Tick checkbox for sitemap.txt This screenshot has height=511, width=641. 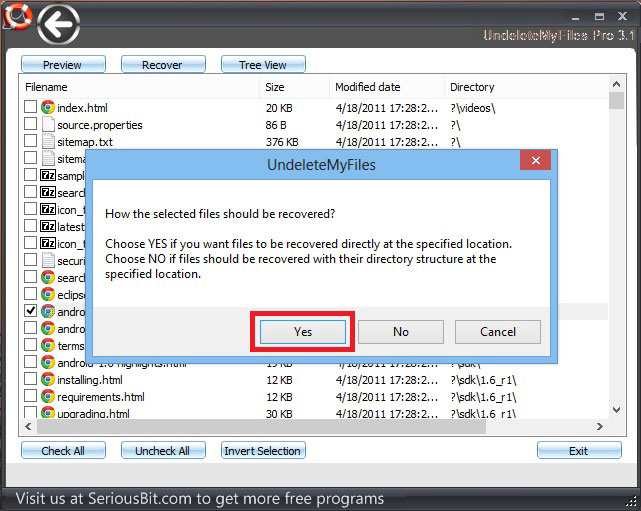tap(30, 141)
